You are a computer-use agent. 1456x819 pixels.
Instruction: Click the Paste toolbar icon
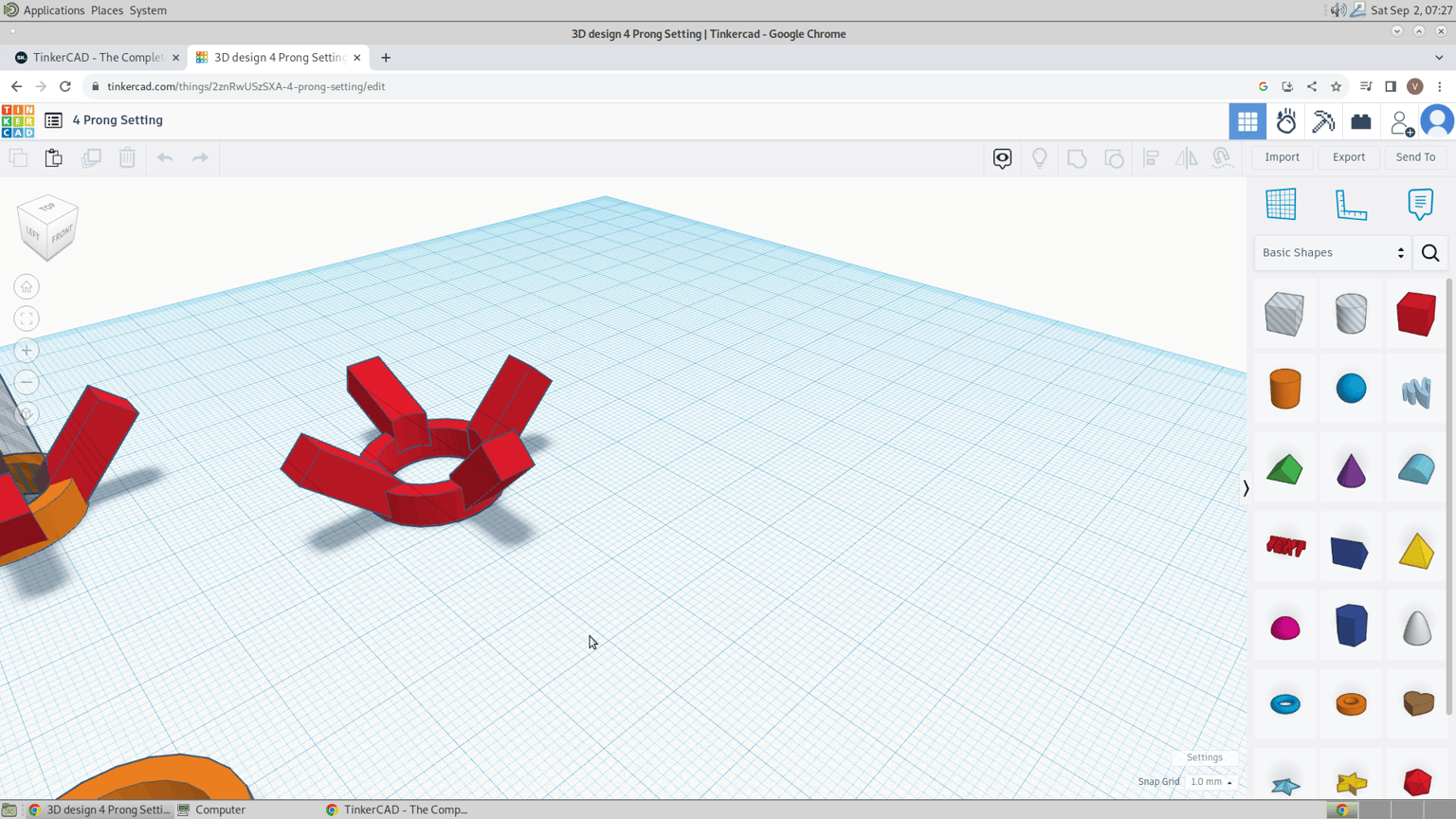pyautogui.click(x=54, y=158)
